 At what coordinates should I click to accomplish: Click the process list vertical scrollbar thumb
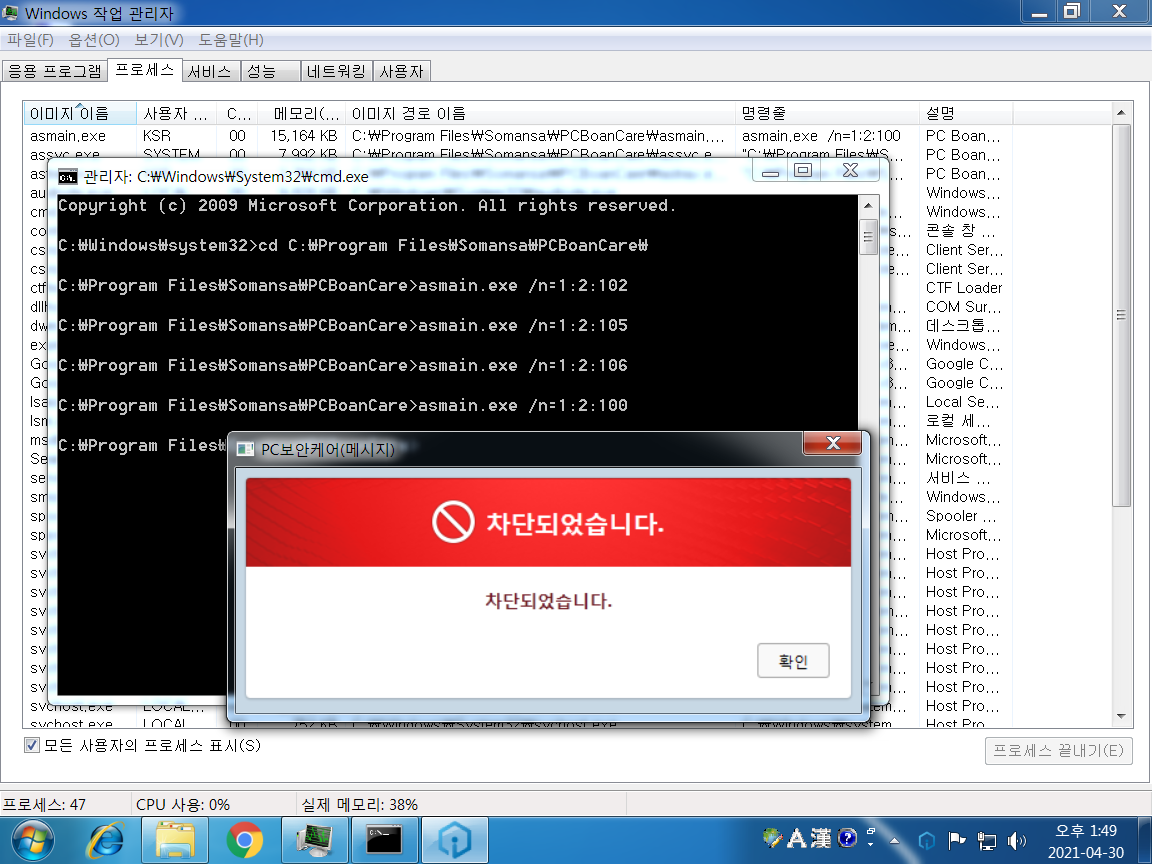tap(1121, 315)
